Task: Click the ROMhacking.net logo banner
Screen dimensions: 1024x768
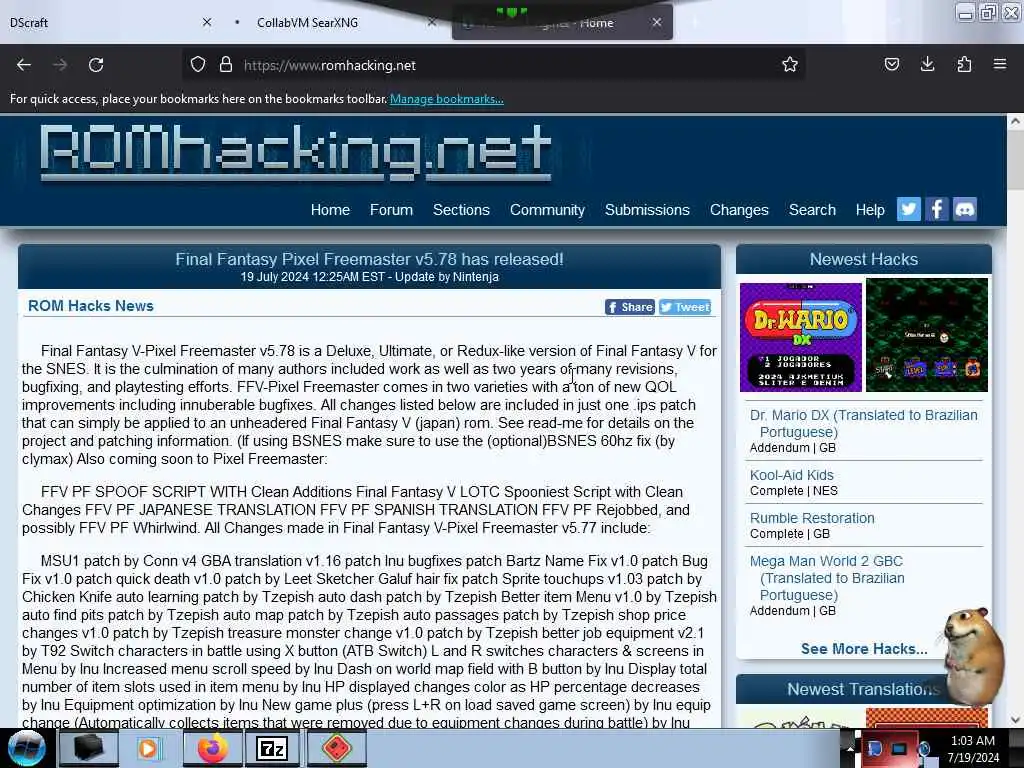Action: pos(296,153)
